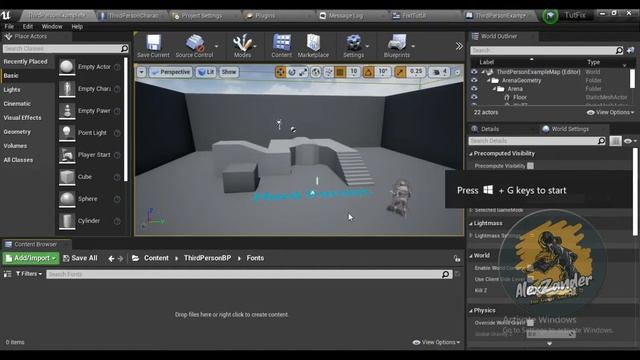Toggle scale snapping in viewport

point(400,72)
